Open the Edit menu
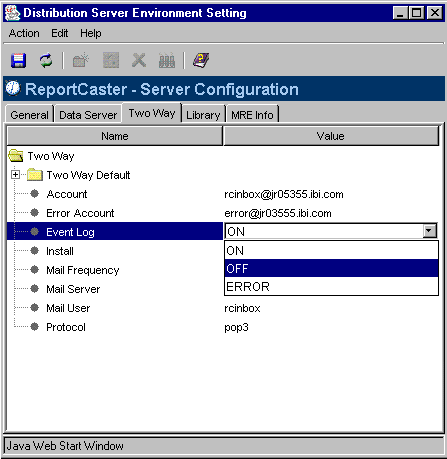The image size is (447, 459). [59, 33]
